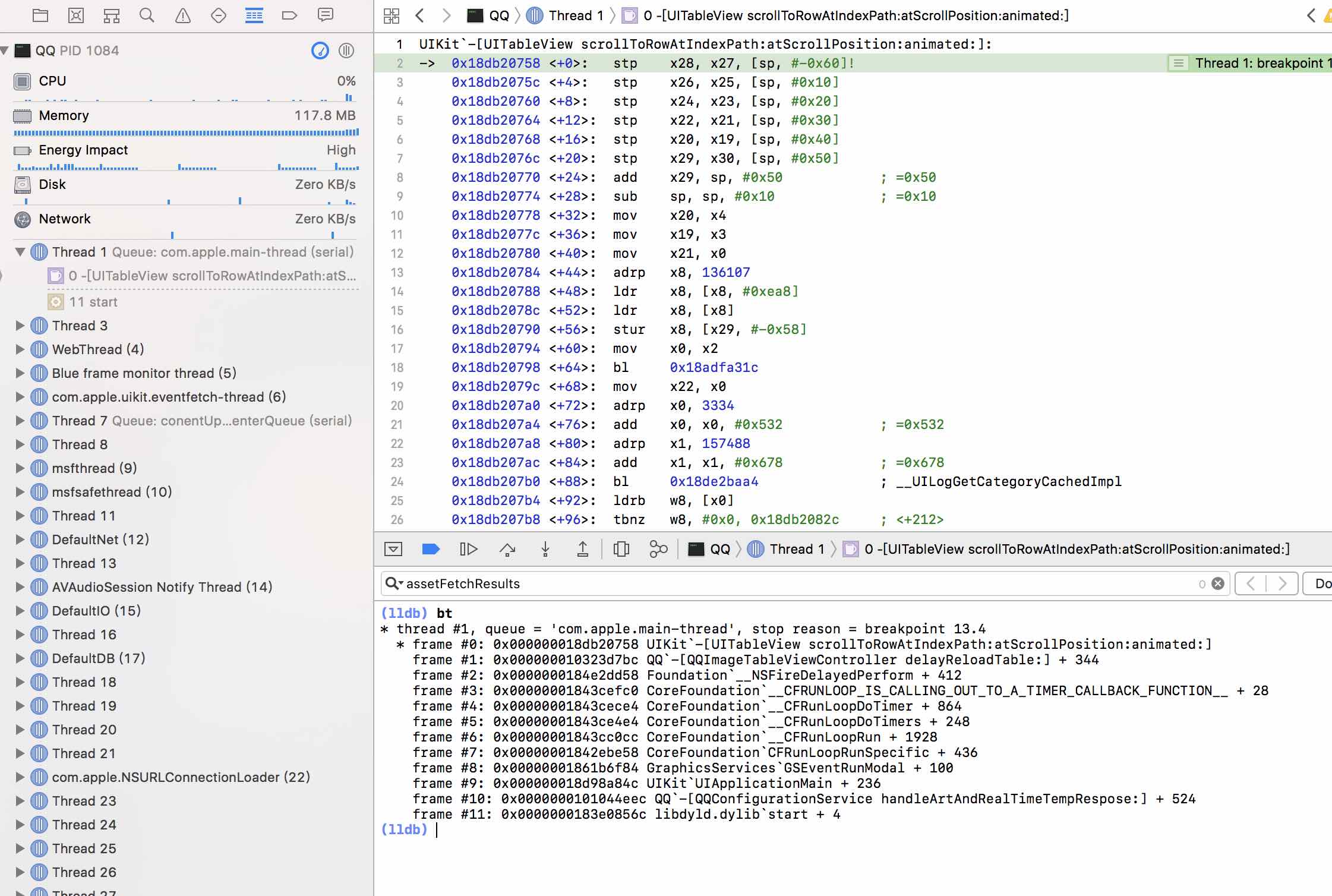Click the Step into debug arrow
The image size is (1332, 896).
pyautogui.click(x=545, y=549)
